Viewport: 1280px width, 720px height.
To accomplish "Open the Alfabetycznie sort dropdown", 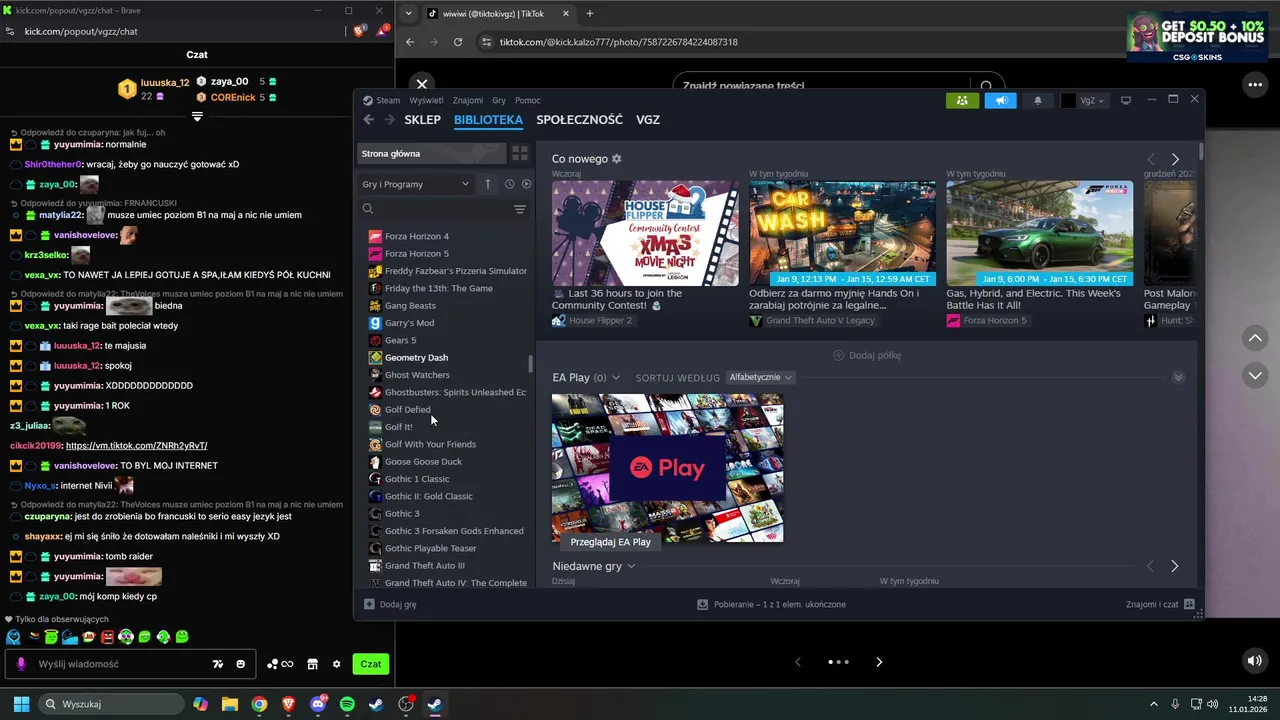I will (x=761, y=377).
